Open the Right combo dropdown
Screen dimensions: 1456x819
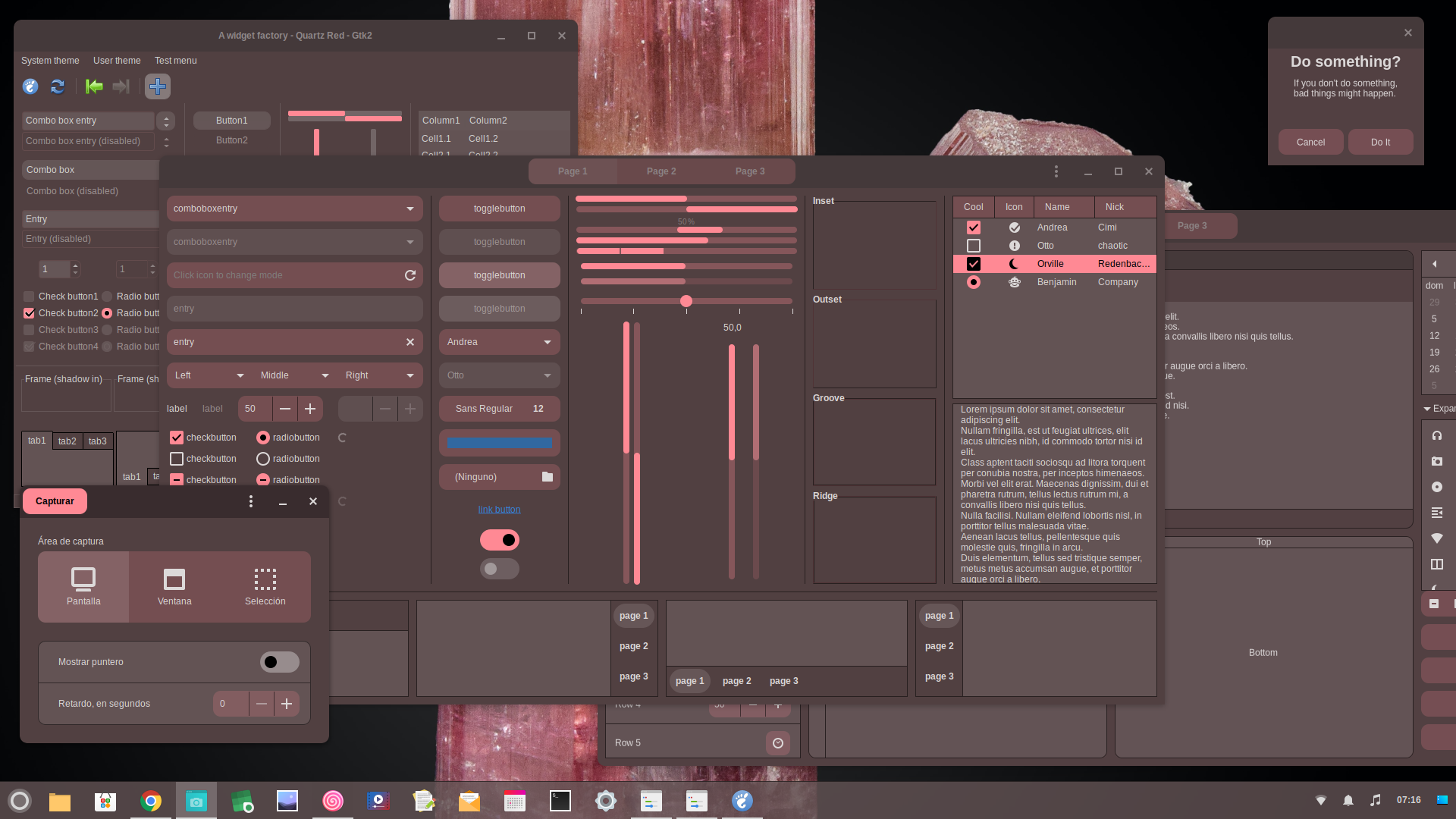click(380, 375)
